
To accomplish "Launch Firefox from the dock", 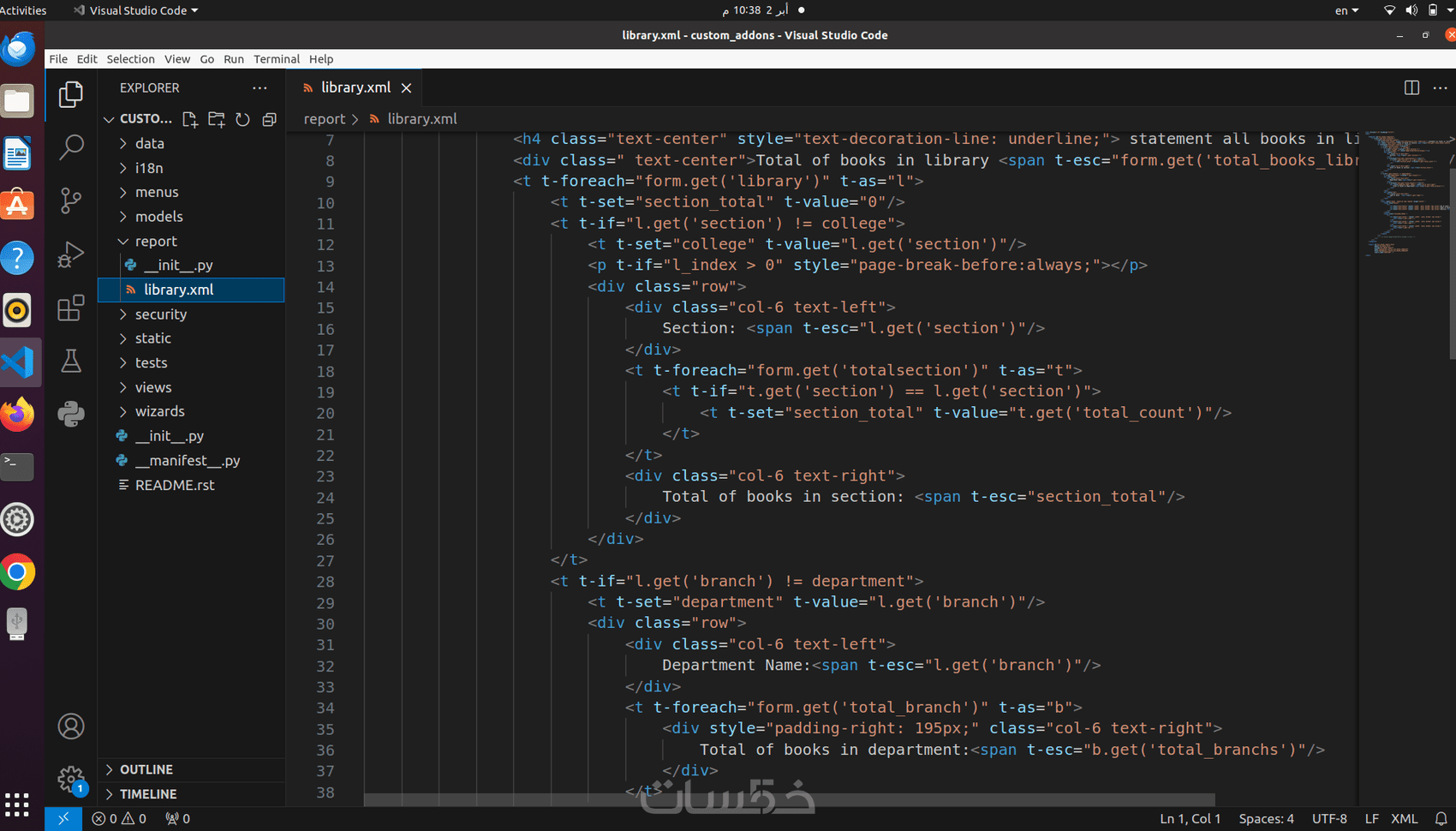I will (18, 415).
